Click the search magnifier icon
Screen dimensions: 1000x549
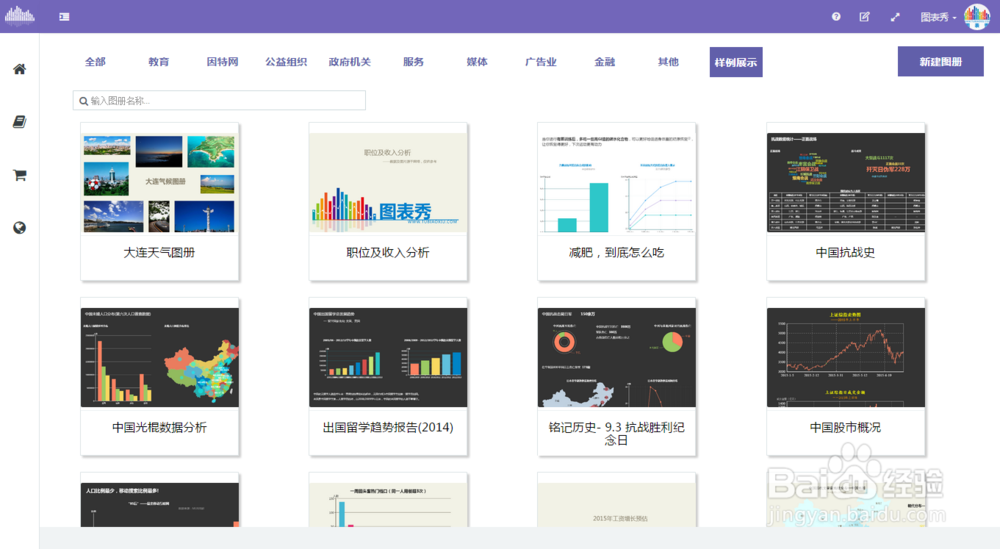84,101
